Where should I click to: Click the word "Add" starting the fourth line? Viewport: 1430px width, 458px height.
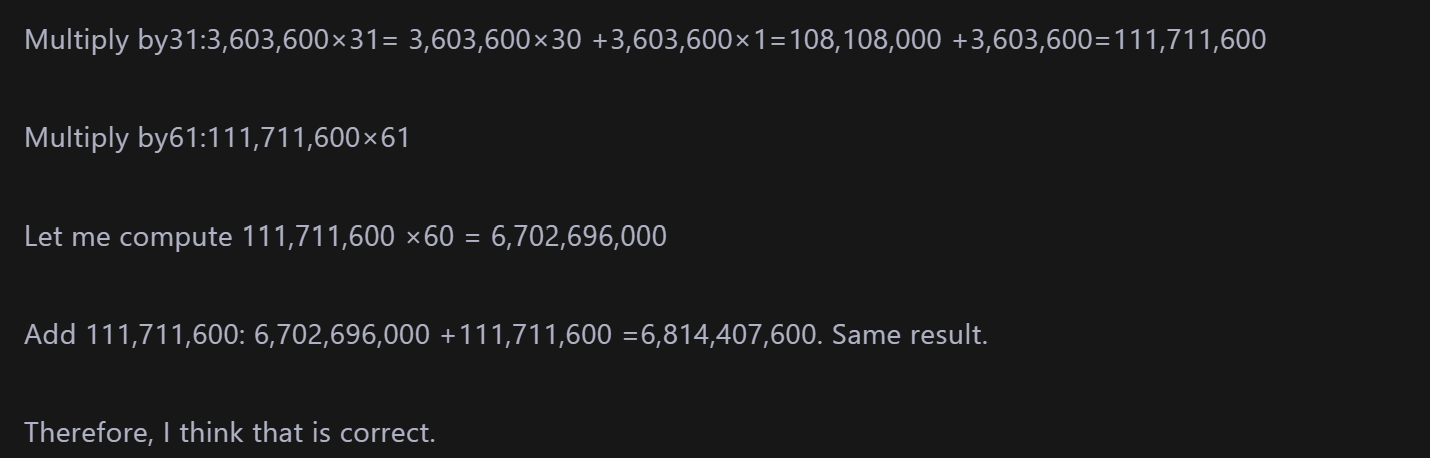(x=50, y=335)
